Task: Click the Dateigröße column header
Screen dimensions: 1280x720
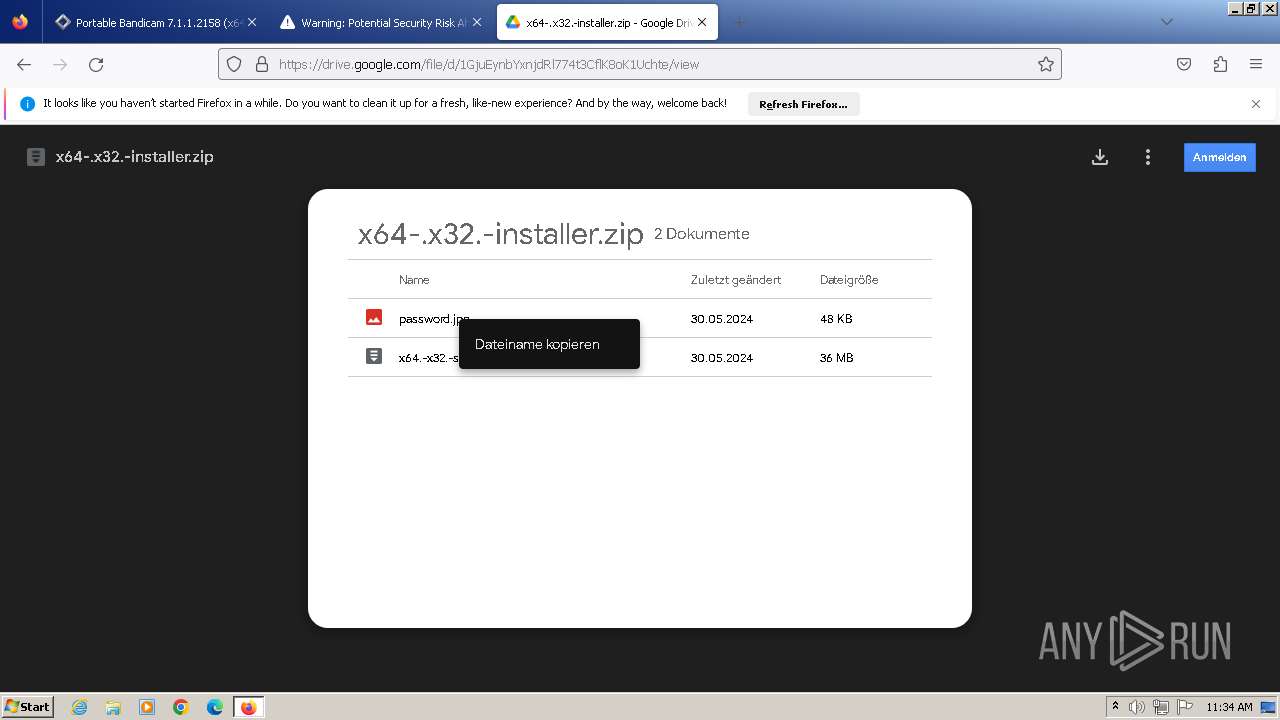Action: click(849, 280)
